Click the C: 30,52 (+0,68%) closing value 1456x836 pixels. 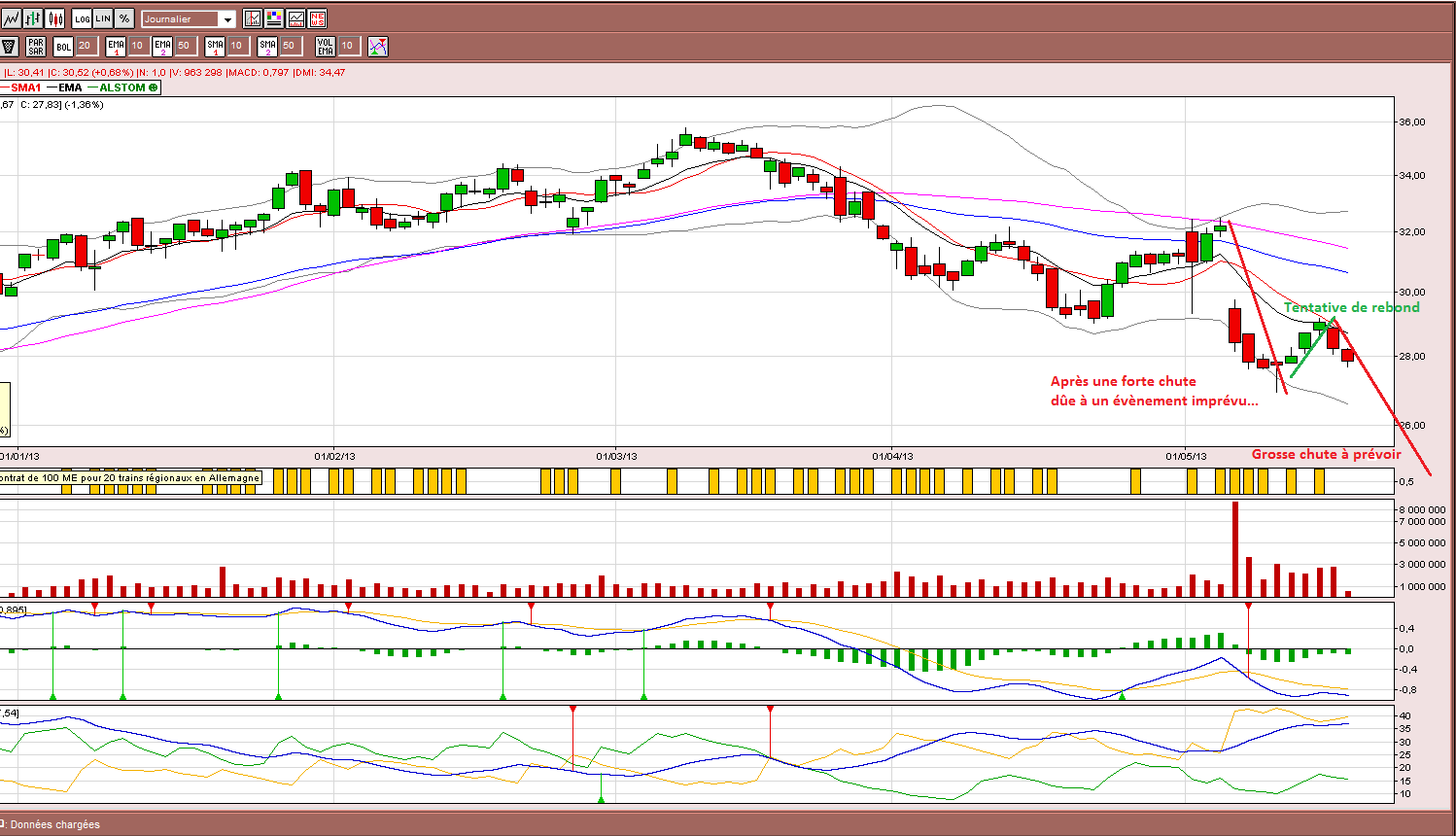(90, 72)
